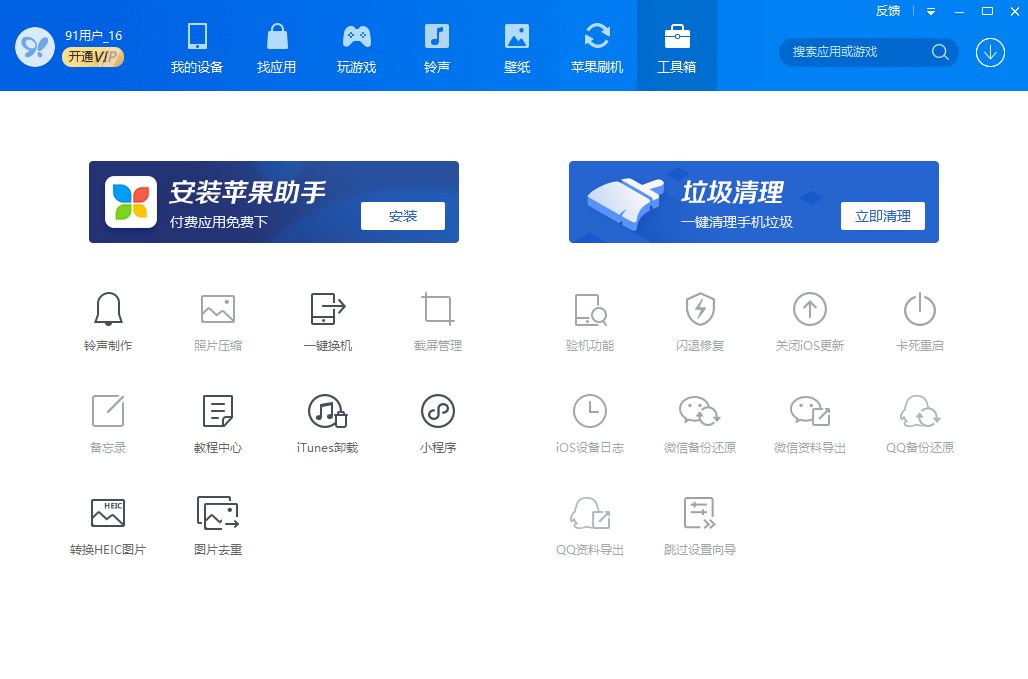Screen dimensions: 1028x679
Task: Launch the 微信备份还原 tool
Action: pyautogui.click(x=700, y=423)
